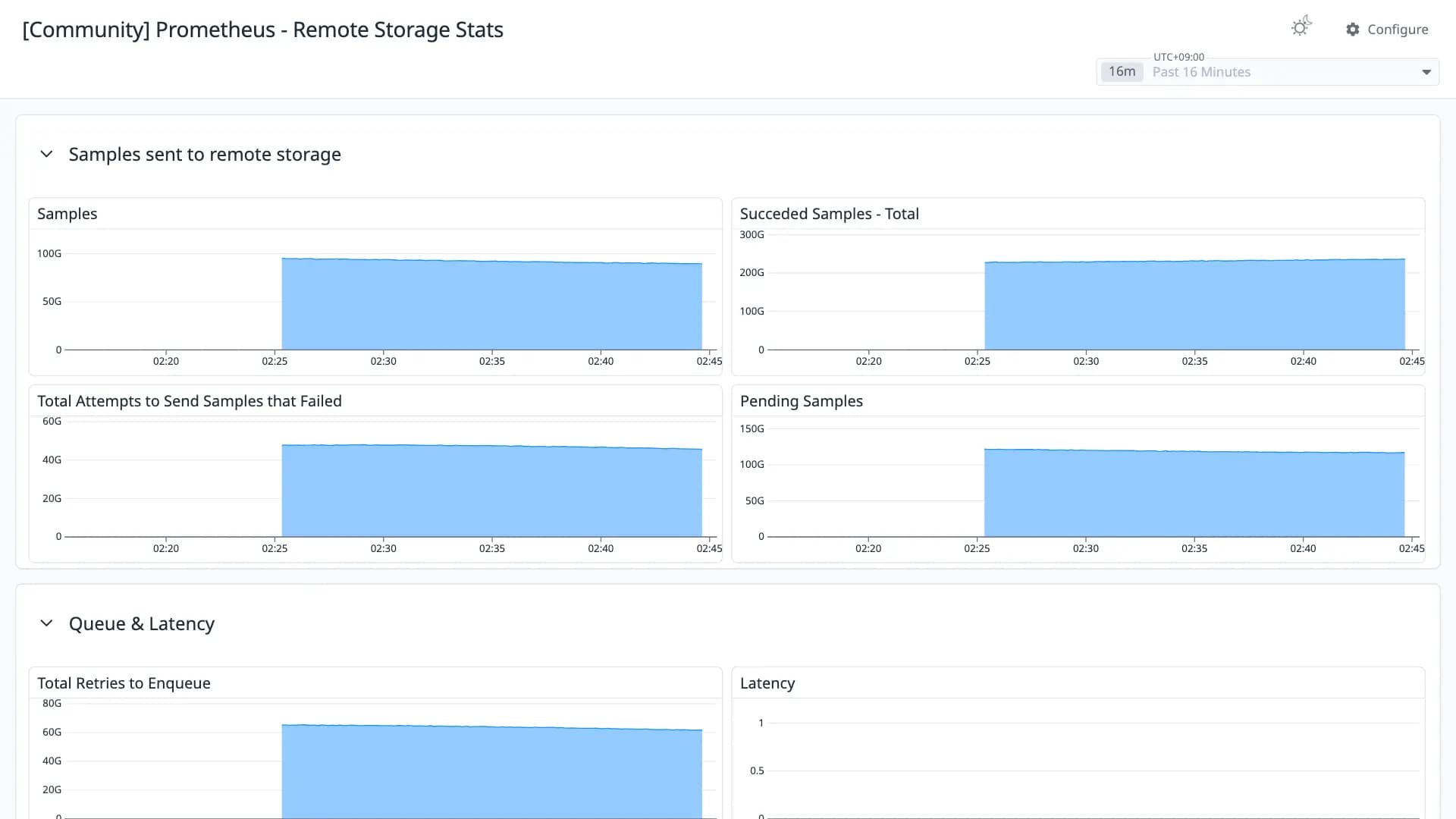
Task: Expand time picker dropdown arrow
Action: [1426, 72]
